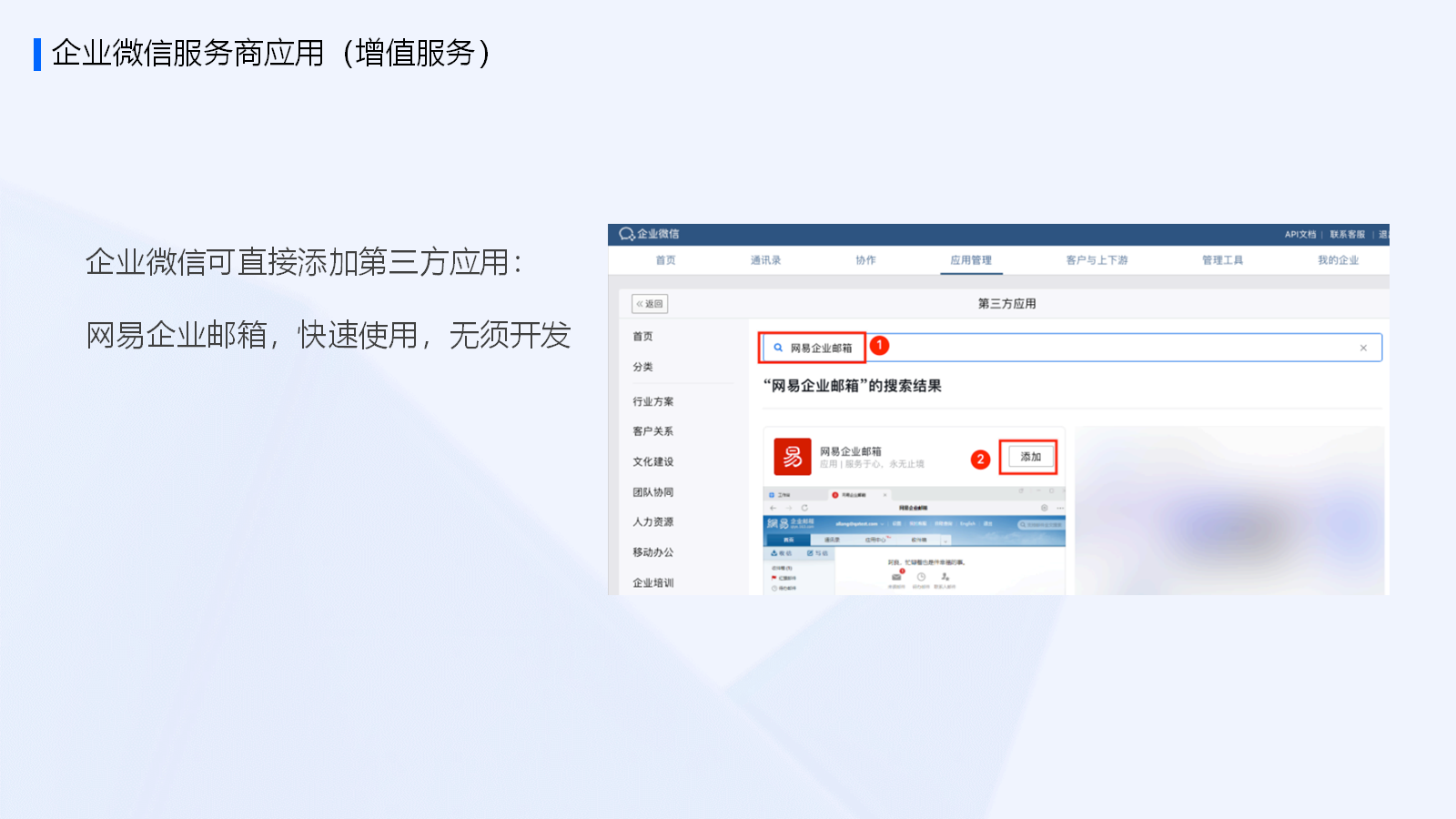Screen dimensions: 1456x819
Task: Open the API文档 link
Action: (x=1300, y=235)
